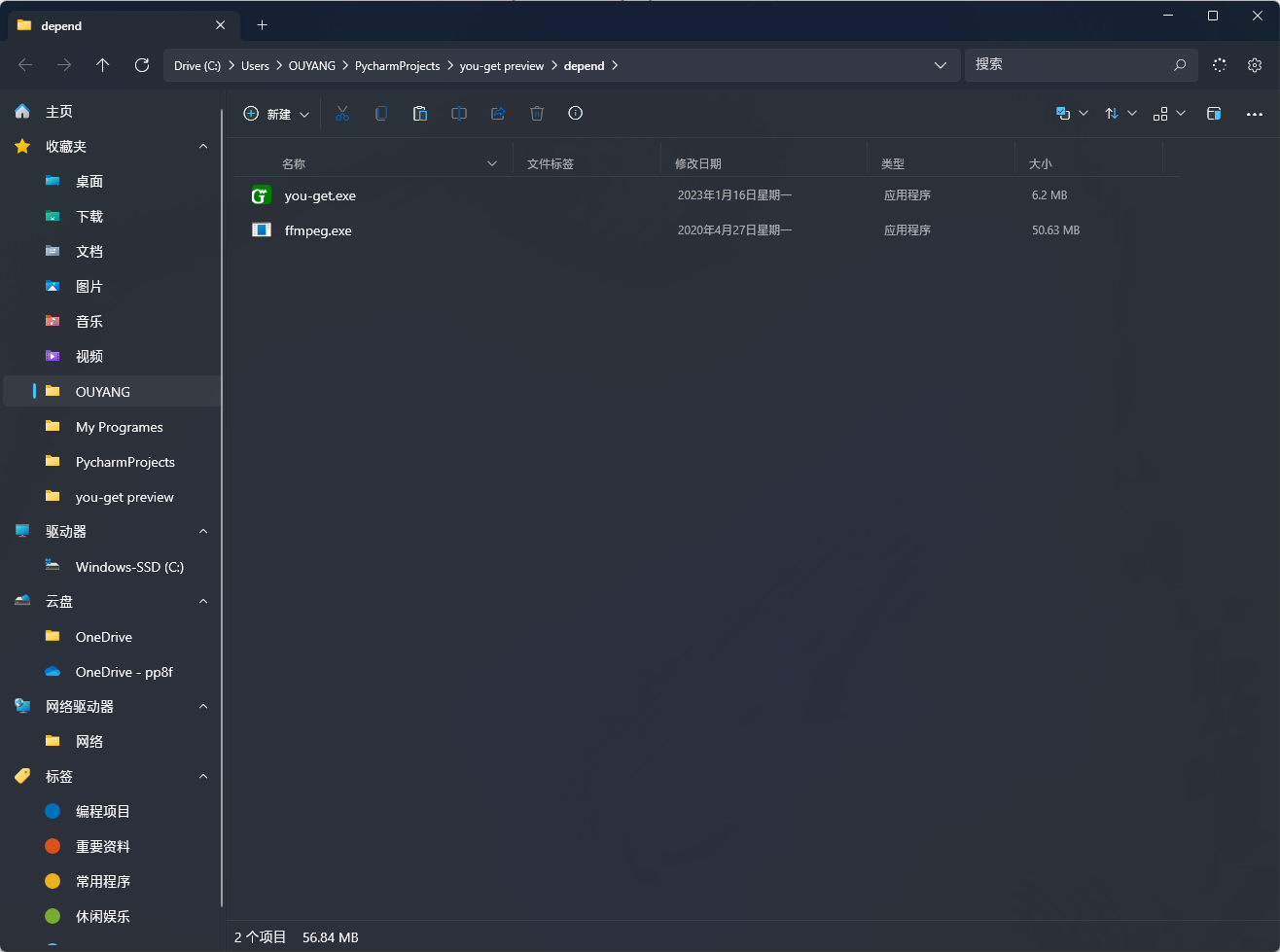Select OUYANG folder in sidebar

click(113, 392)
